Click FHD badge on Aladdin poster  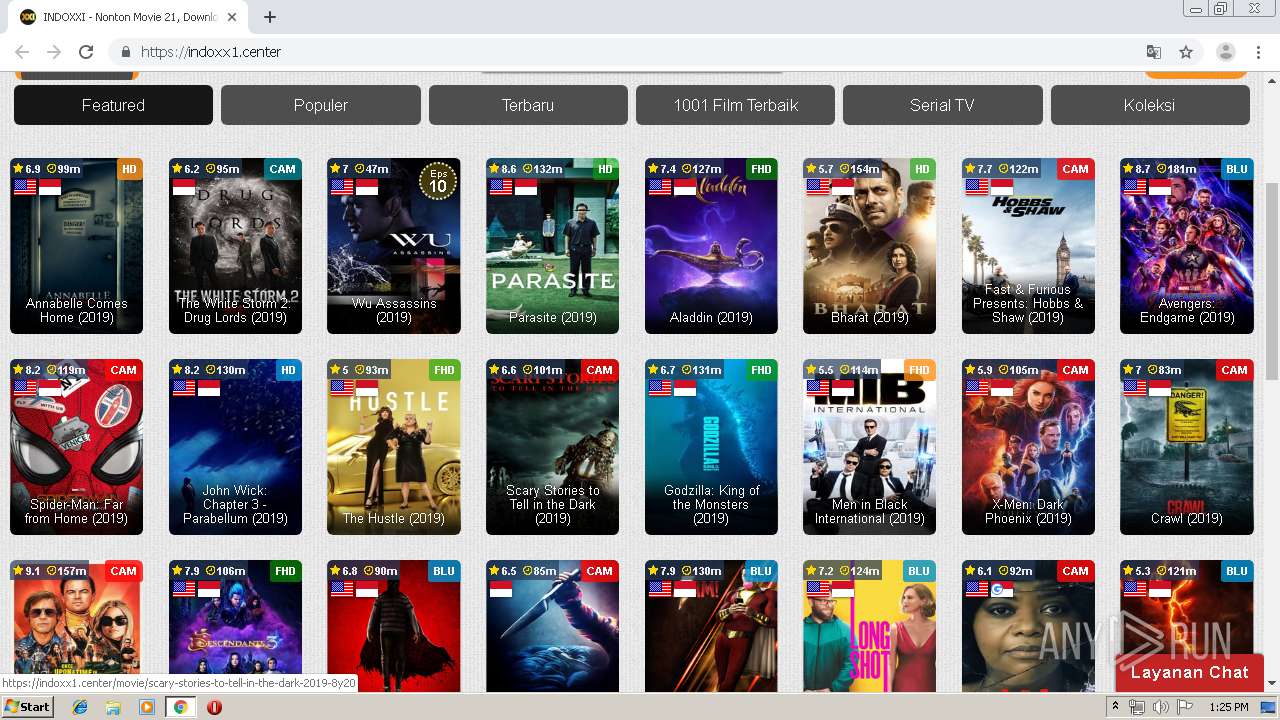coord(761,169)
